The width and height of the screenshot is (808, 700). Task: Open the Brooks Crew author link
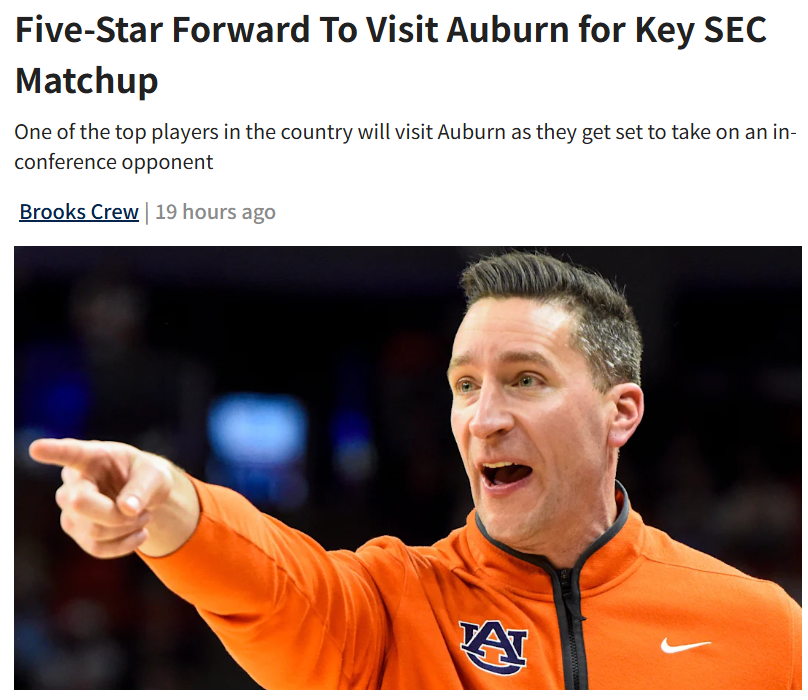tap(79, 212)
